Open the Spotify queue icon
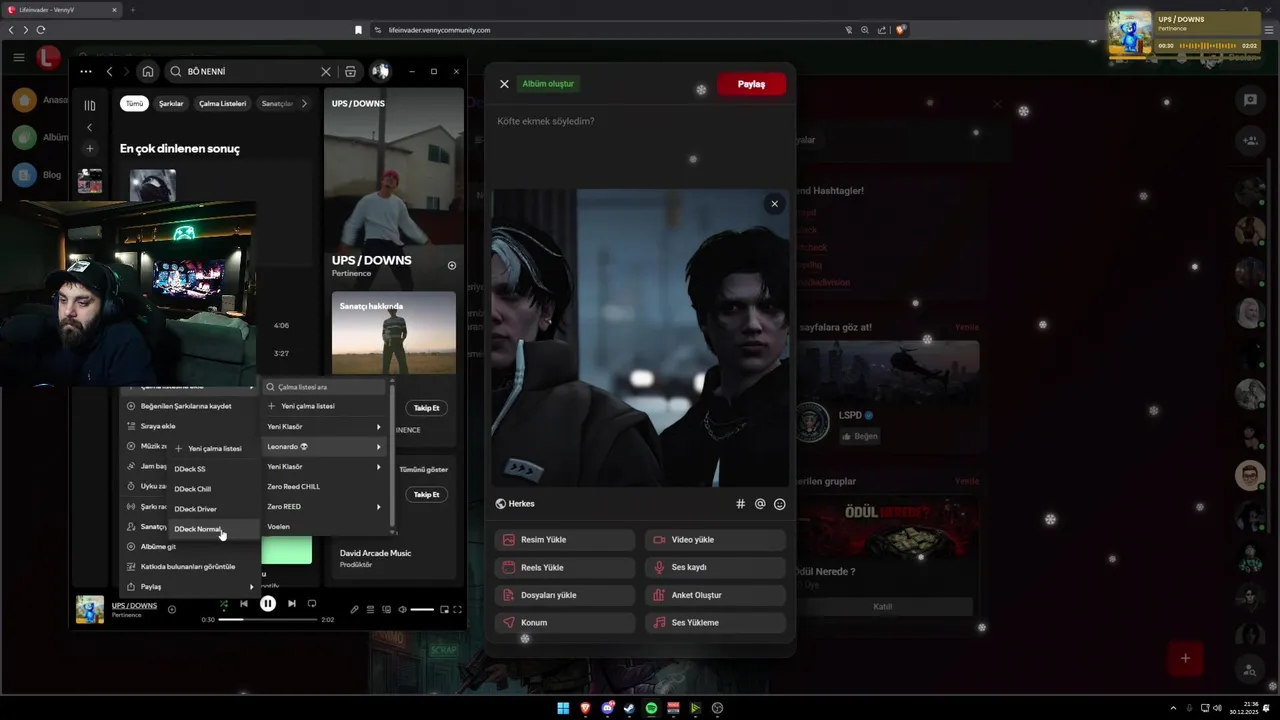The height and width of the screenshot is (720, 1280). (370, 609)
